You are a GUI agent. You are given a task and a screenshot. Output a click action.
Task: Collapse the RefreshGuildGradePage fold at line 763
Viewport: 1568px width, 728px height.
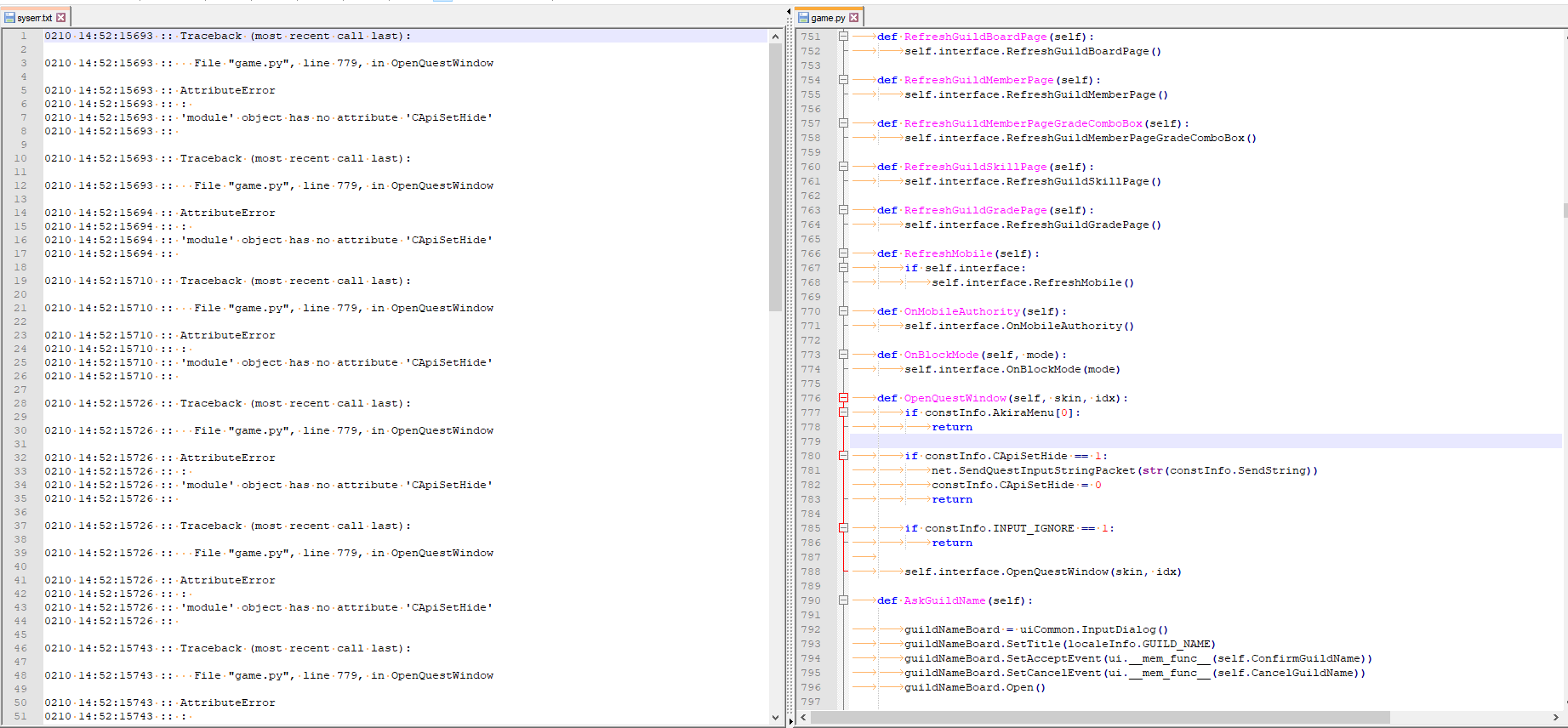click(x=843, y=210)
